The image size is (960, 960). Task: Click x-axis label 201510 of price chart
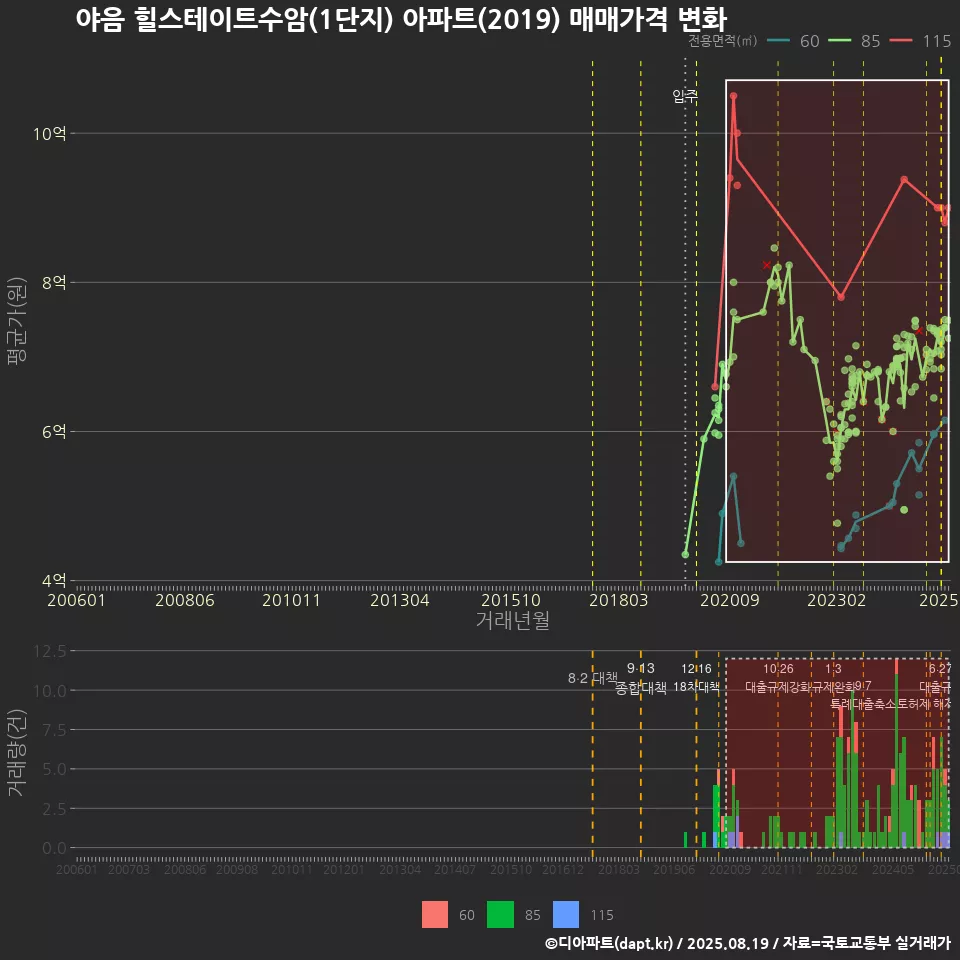coord(511,600)
